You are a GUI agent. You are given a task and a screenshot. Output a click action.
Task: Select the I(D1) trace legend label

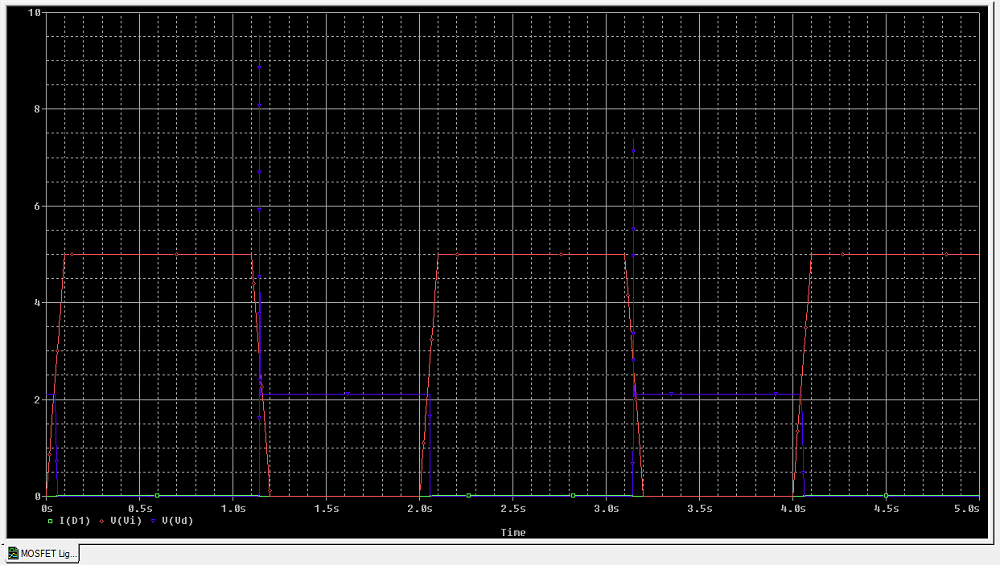pyautogui.click(x=75, y=521)
